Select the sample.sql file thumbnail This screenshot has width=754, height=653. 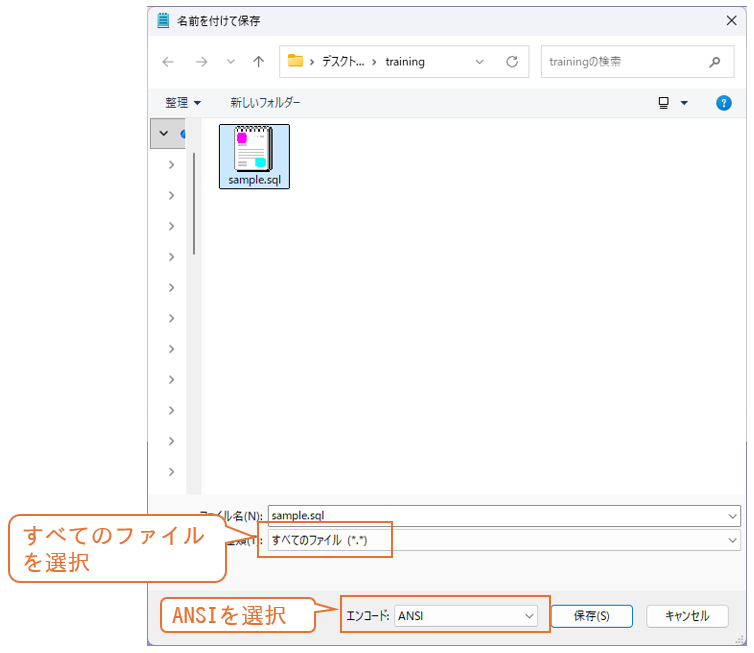click(x=254, y=156)
